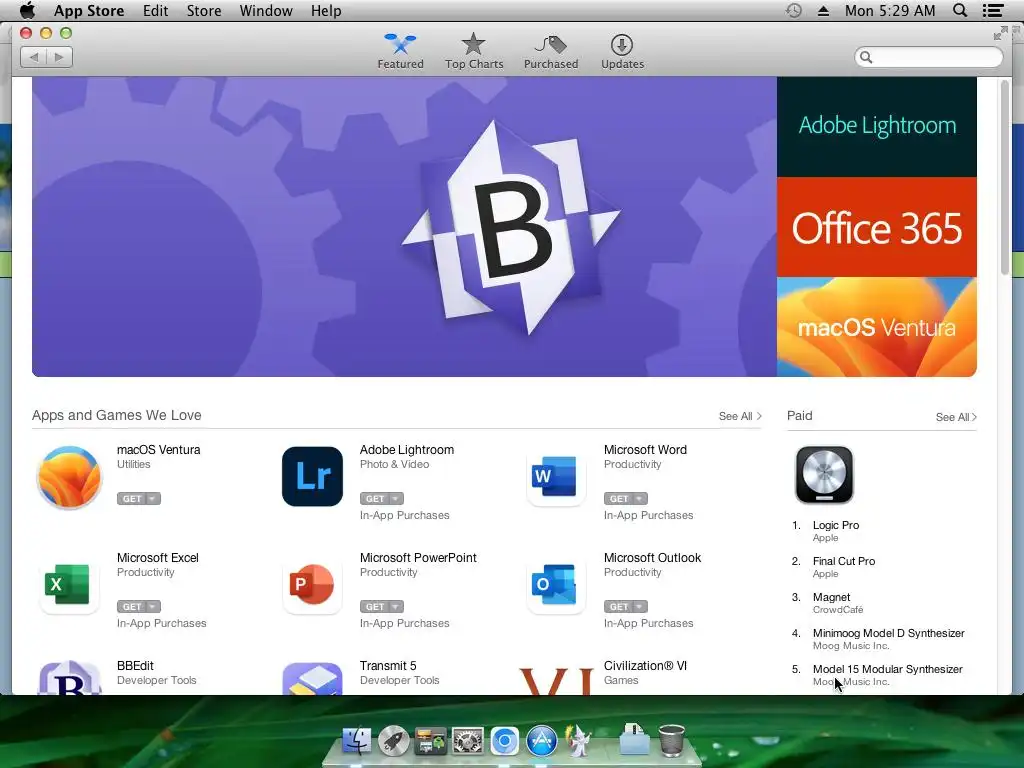Open GET dropdown arrow for macOS Ventura
This screenshot has height=768, width=1024.
[152, 499]
